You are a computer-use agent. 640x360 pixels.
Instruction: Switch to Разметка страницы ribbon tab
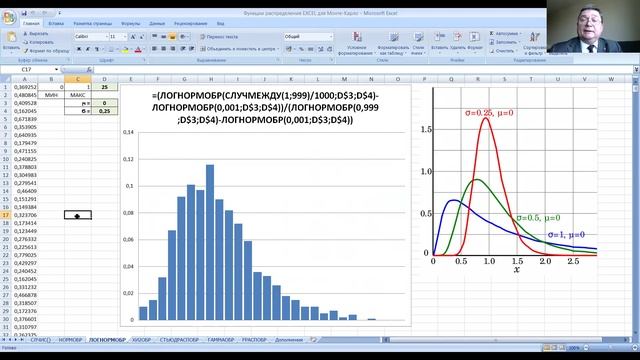(x=92, y=24)
